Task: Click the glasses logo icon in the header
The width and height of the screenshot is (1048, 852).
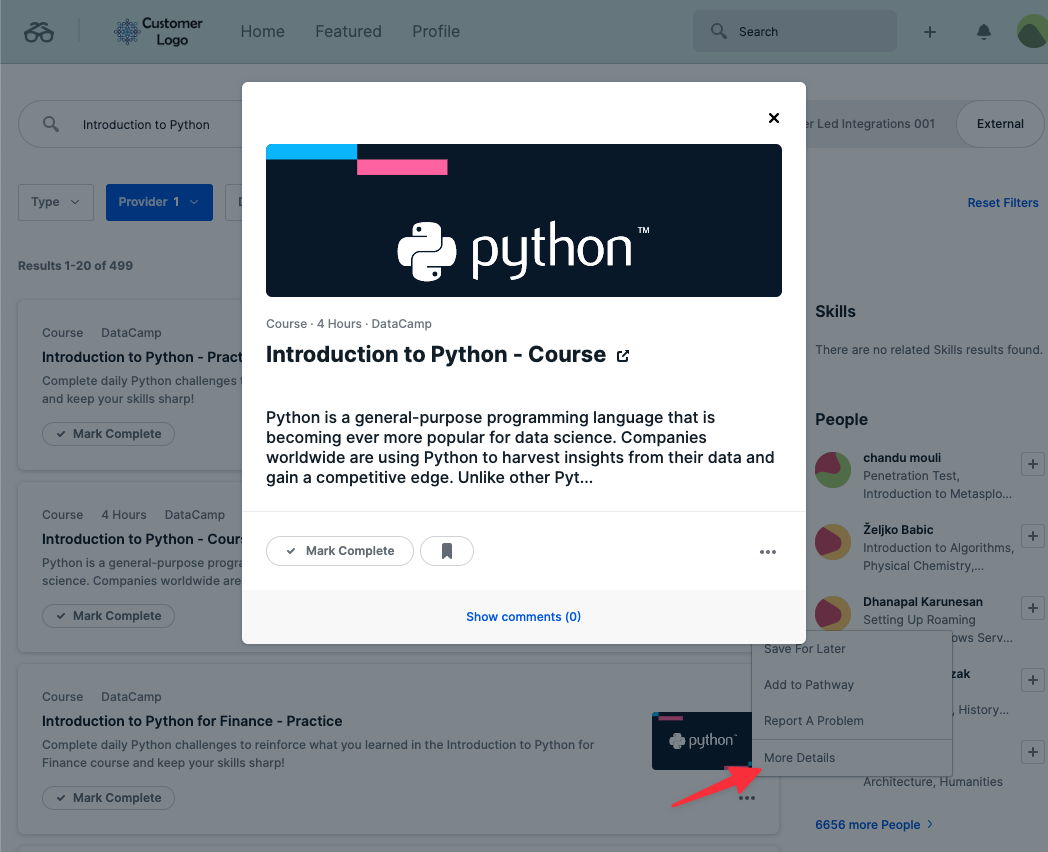Action: coord(39,31)
